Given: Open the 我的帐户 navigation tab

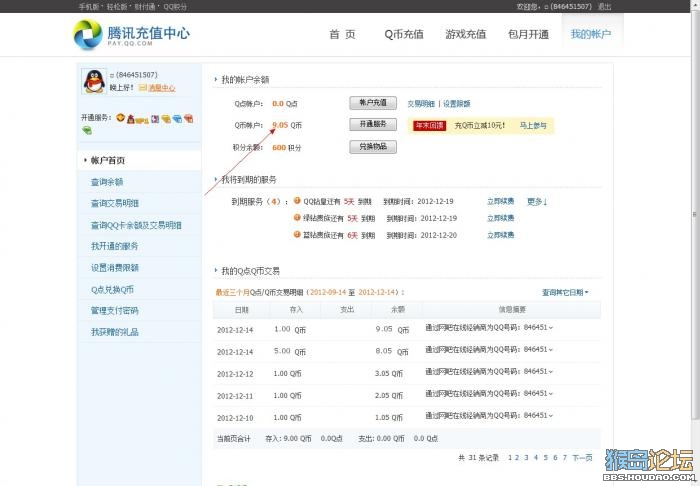Looking at the screenshot, I should click(591, 34).
